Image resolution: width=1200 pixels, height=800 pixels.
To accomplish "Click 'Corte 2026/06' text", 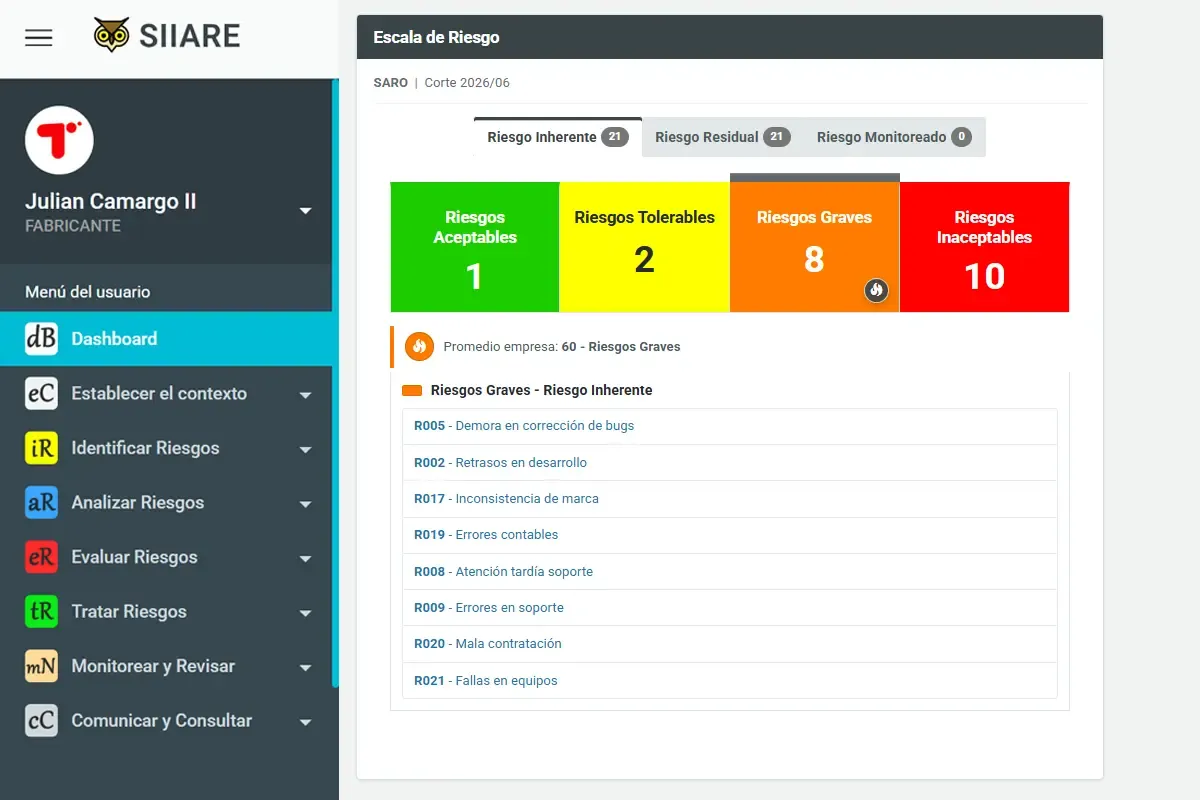I will tap(467, 83).
